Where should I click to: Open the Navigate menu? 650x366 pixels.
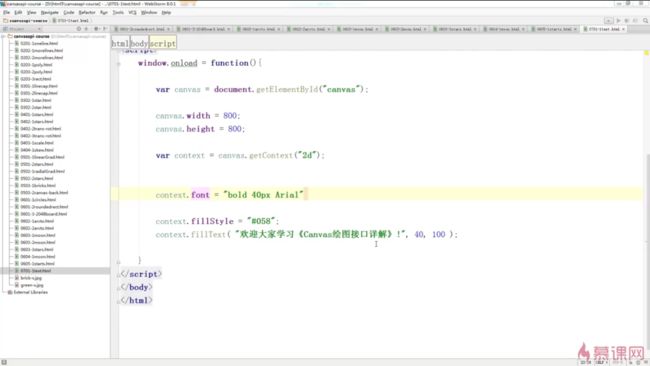(49, 12)
